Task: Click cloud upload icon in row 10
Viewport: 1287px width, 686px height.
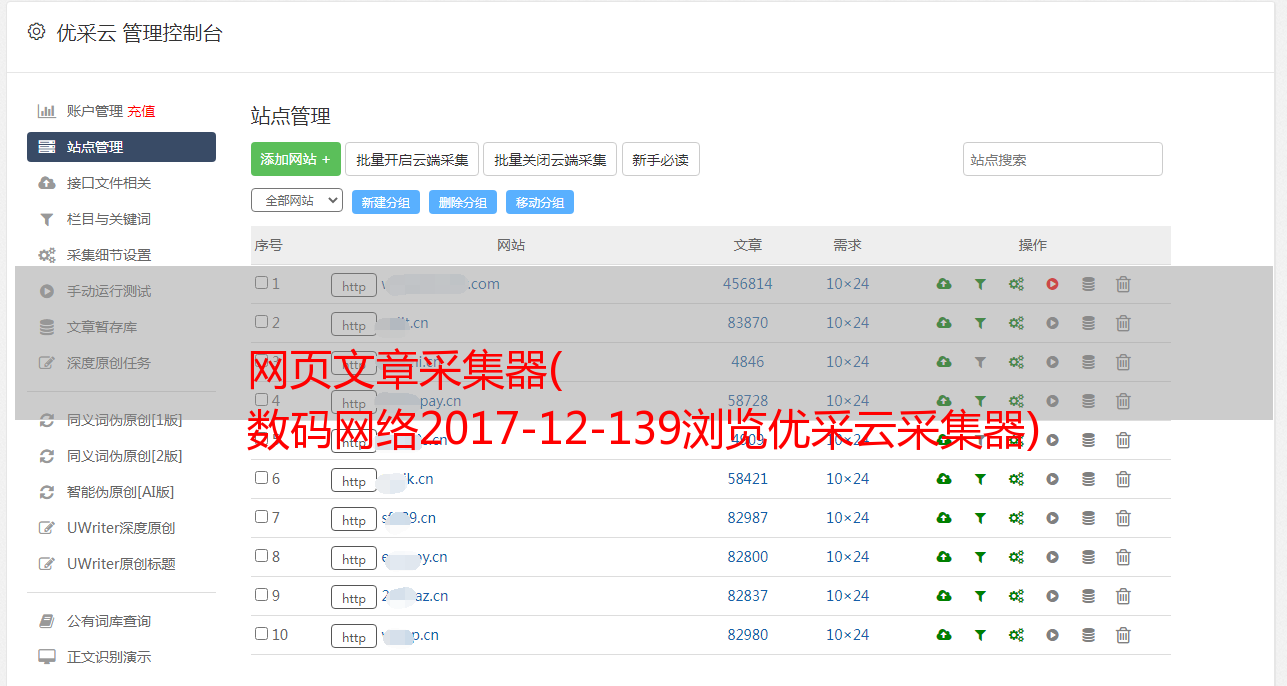Action: pos(944,635)
